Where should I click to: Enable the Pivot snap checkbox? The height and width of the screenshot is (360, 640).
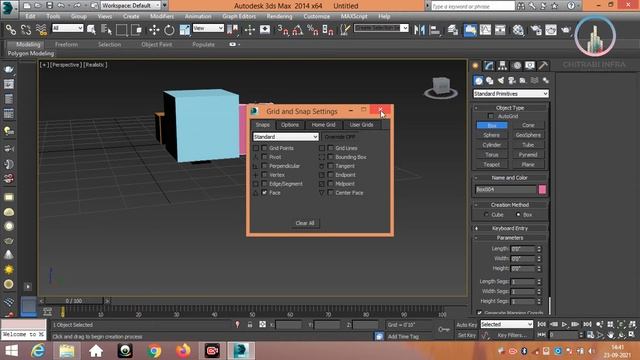[264, 157]
